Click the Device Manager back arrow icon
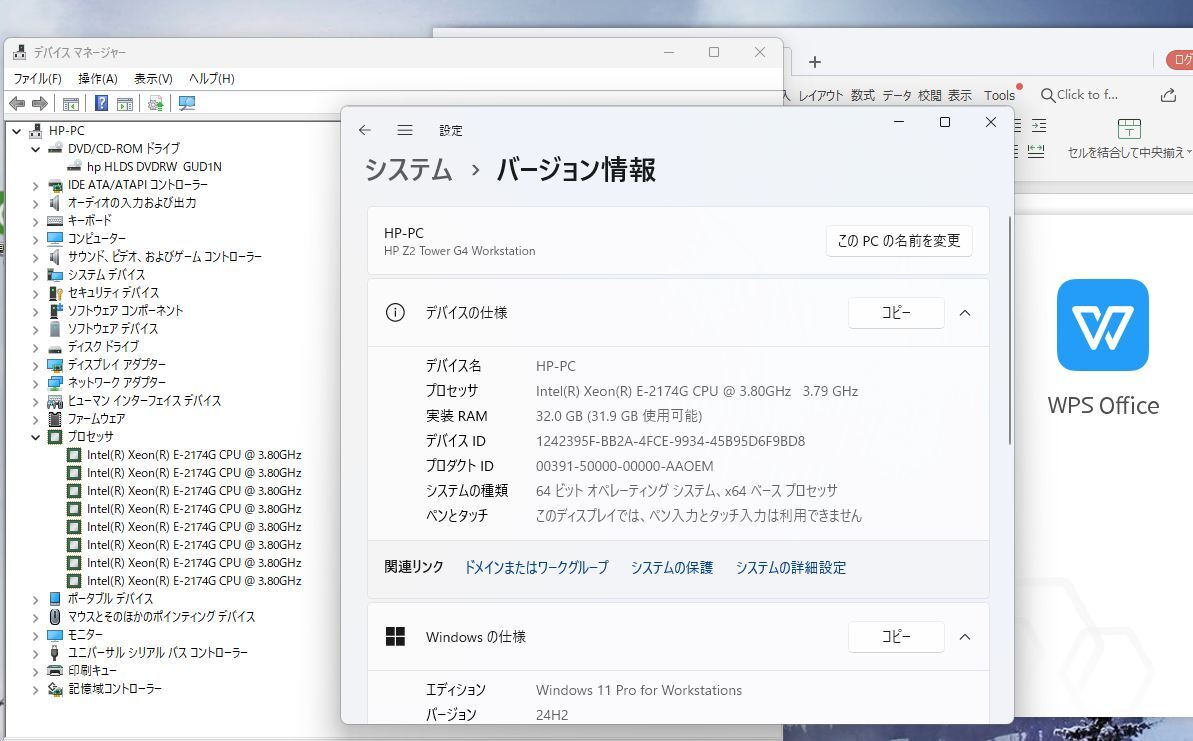The image size is (1193, 741). pos(17,103)
